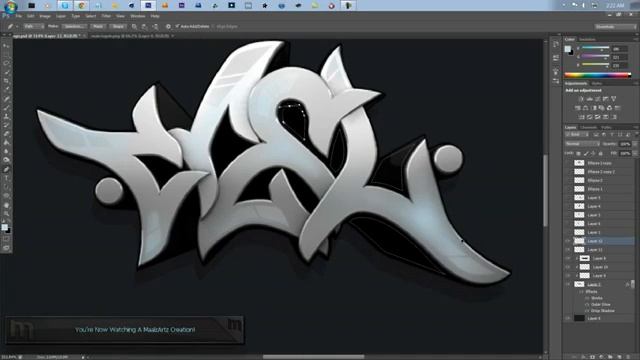This screenshot has width=640, height=360.
Task: Add an Invert adjustment
Action: point(581,117)
